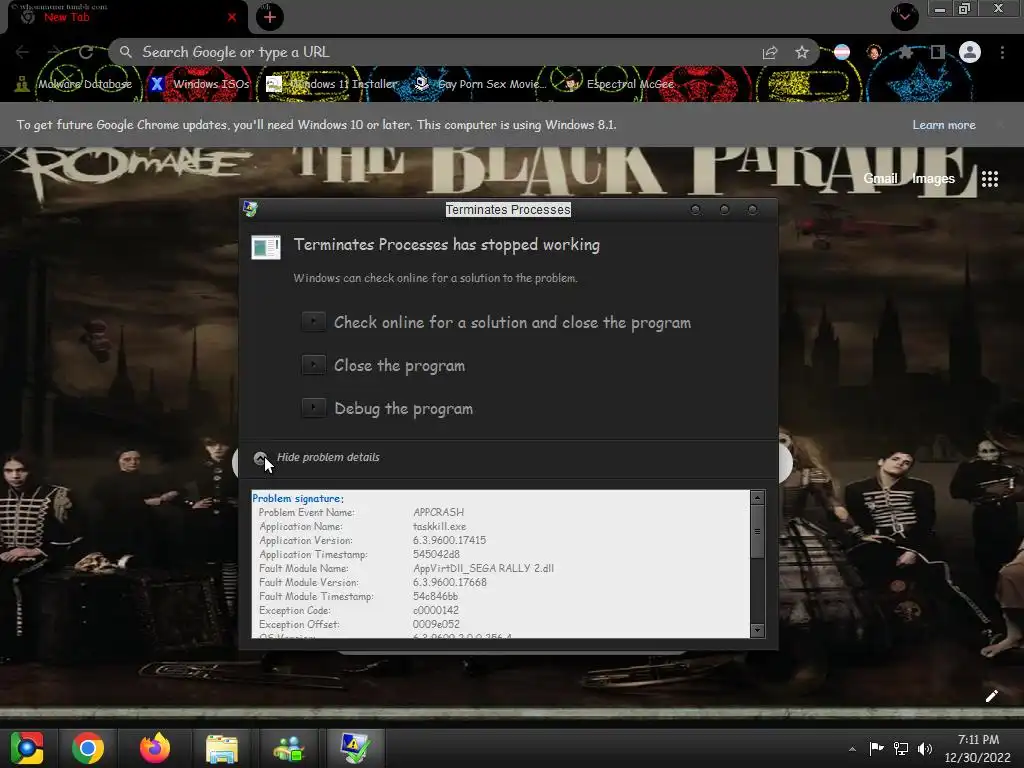Screen dimensions: 1024x768
Task: Click the customize page pencil icon
Action: pyautogui.click(x=991, y=696)
